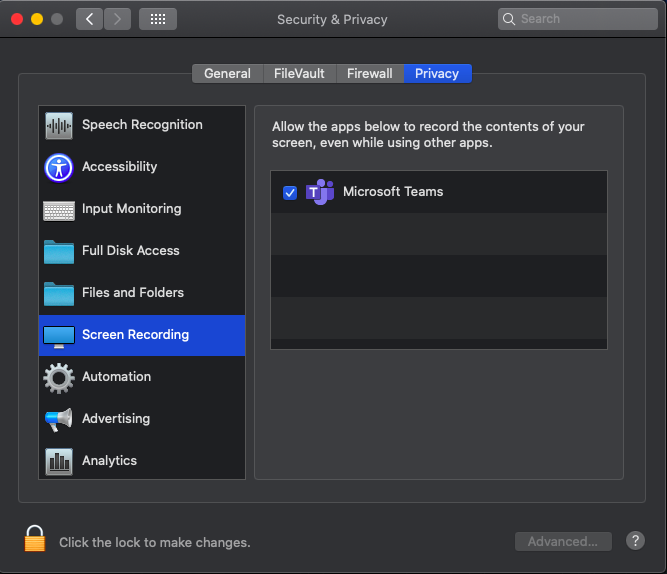Select the Accessibility label in sidebar
The image size is (667, 574).
[120, 166]
